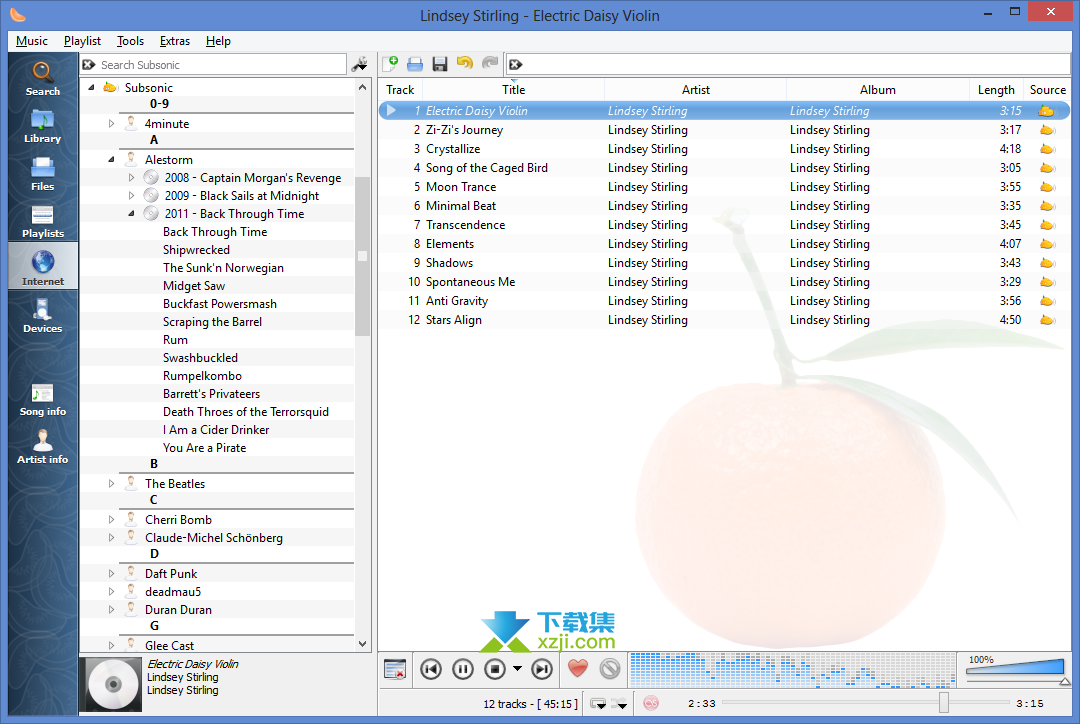The height and width of the screenshot is (724, 1080).
Task: Collapse the Alestorm artist
Action: [x=111, y=159]
